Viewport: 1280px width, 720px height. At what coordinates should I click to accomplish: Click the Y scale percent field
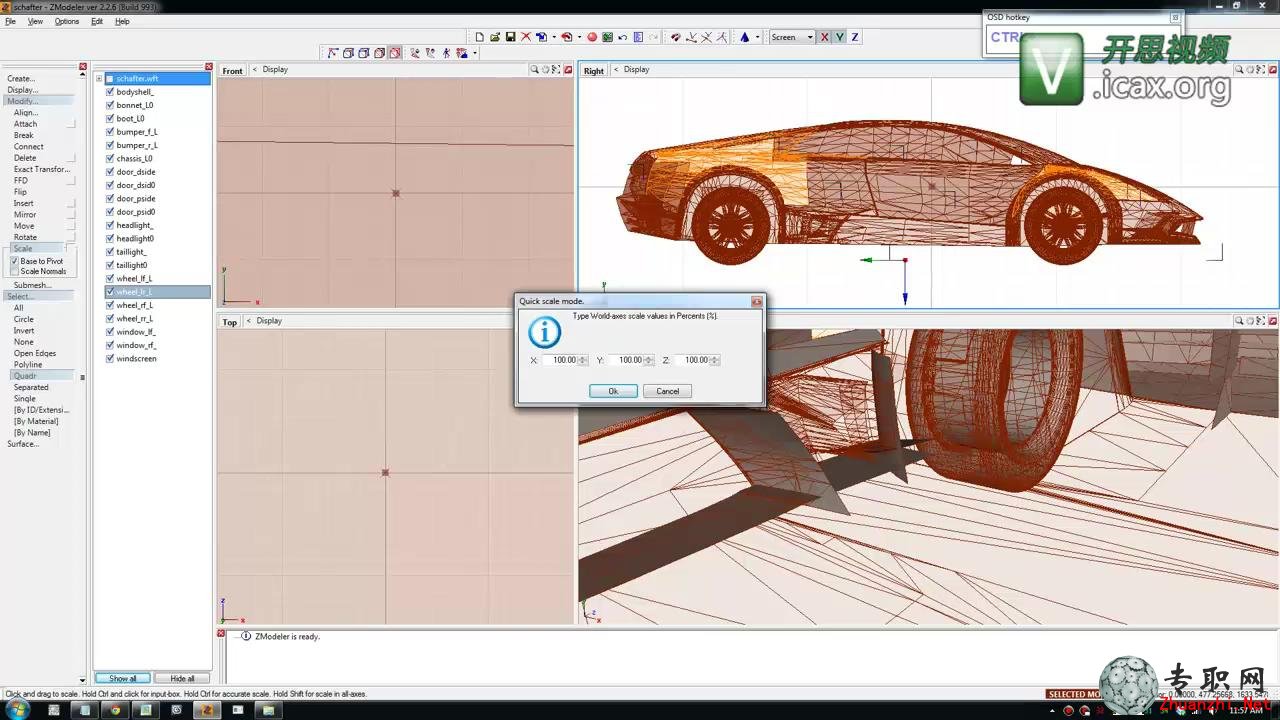626,360
